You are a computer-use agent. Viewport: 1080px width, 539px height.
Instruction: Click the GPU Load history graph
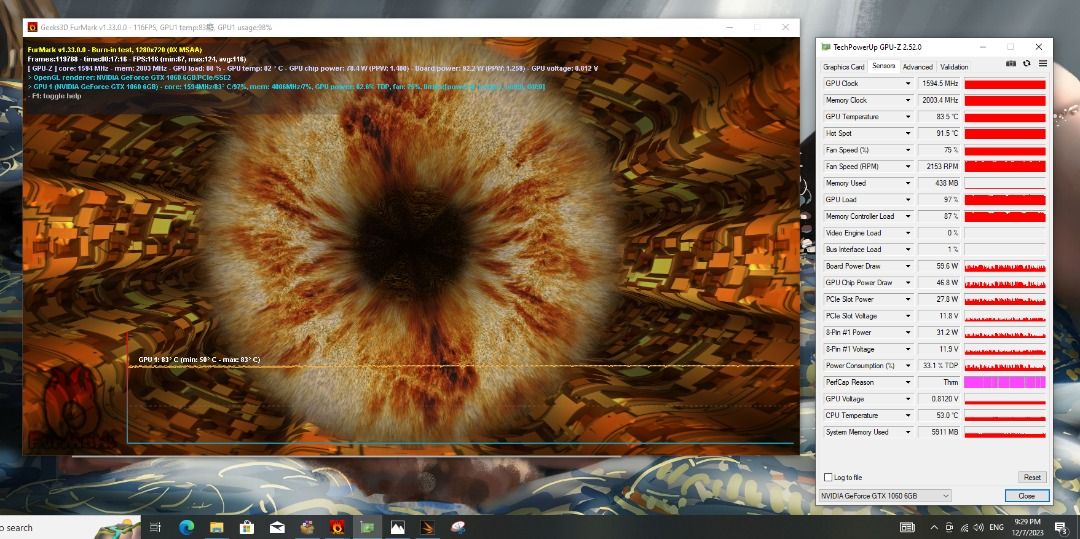pyautogui.click(x=1005, y=200)
